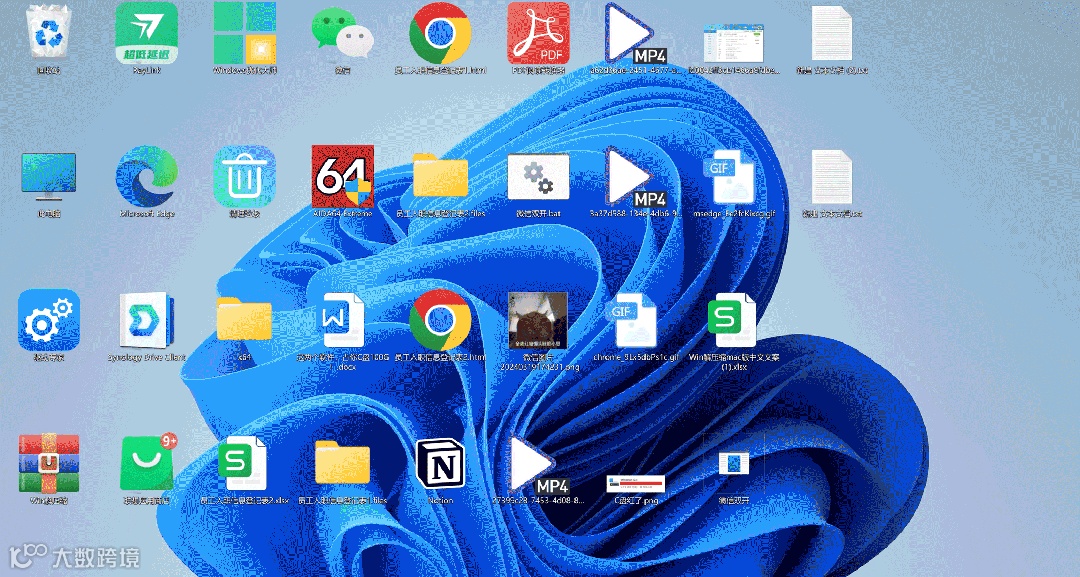
Task: Run the gears .bat batch file
Action: coord(538,177)
